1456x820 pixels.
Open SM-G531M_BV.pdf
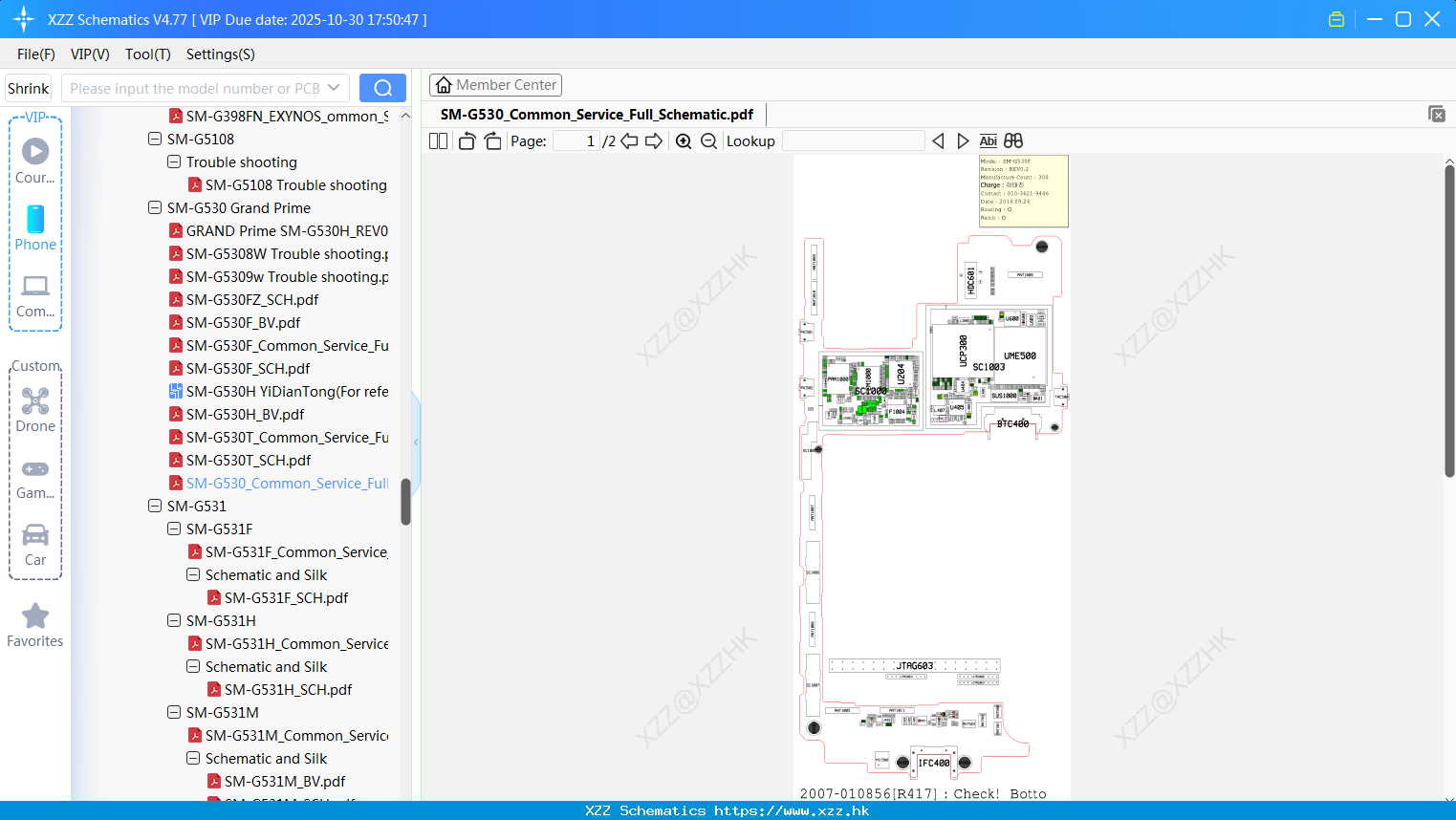tap(276, 781)
